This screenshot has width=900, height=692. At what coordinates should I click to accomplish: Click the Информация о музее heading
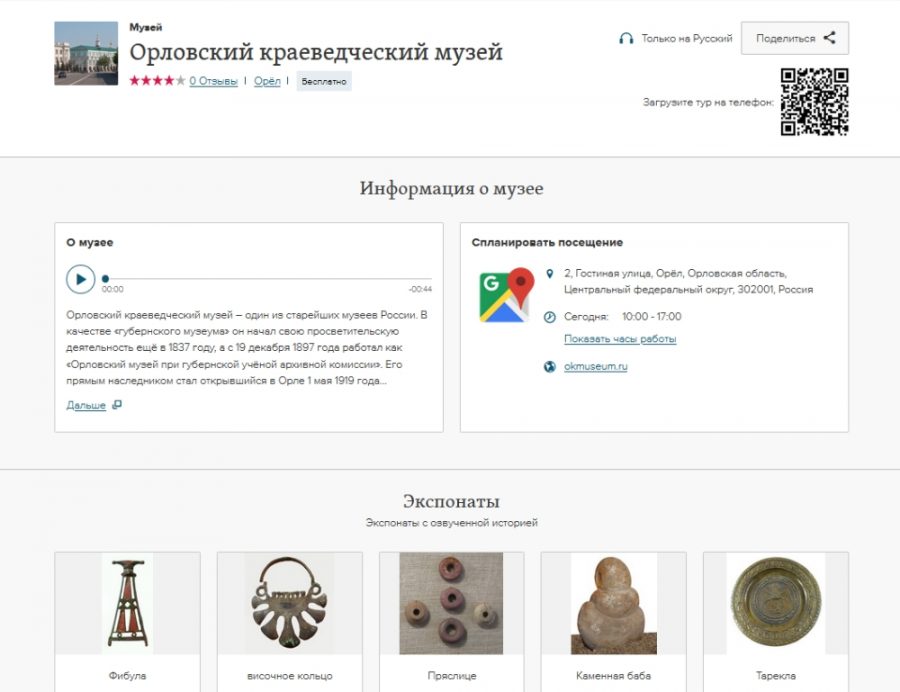451,189
